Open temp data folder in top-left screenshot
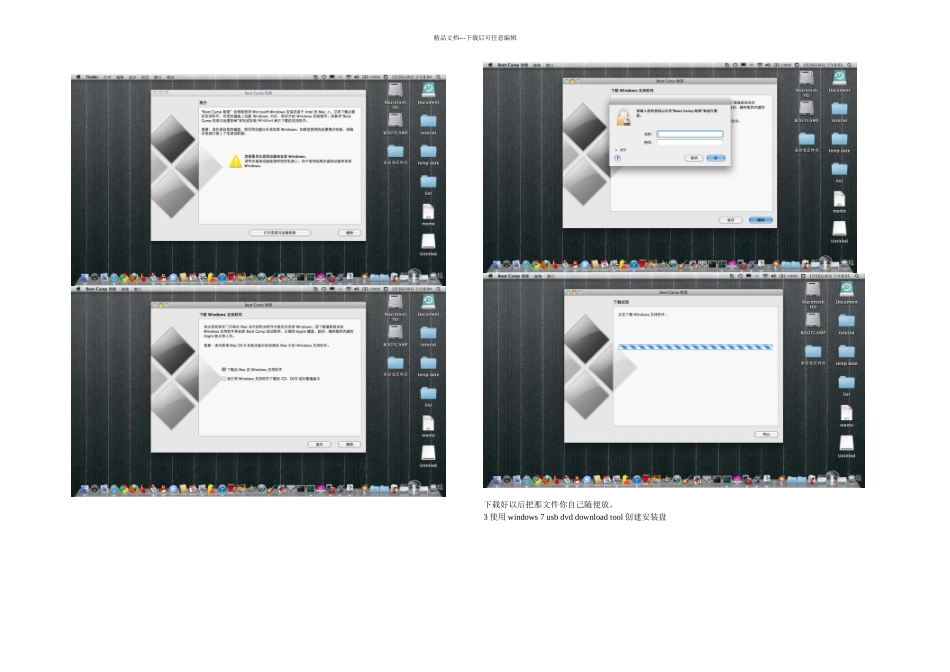950x672 pixels. tap(428, 151)
